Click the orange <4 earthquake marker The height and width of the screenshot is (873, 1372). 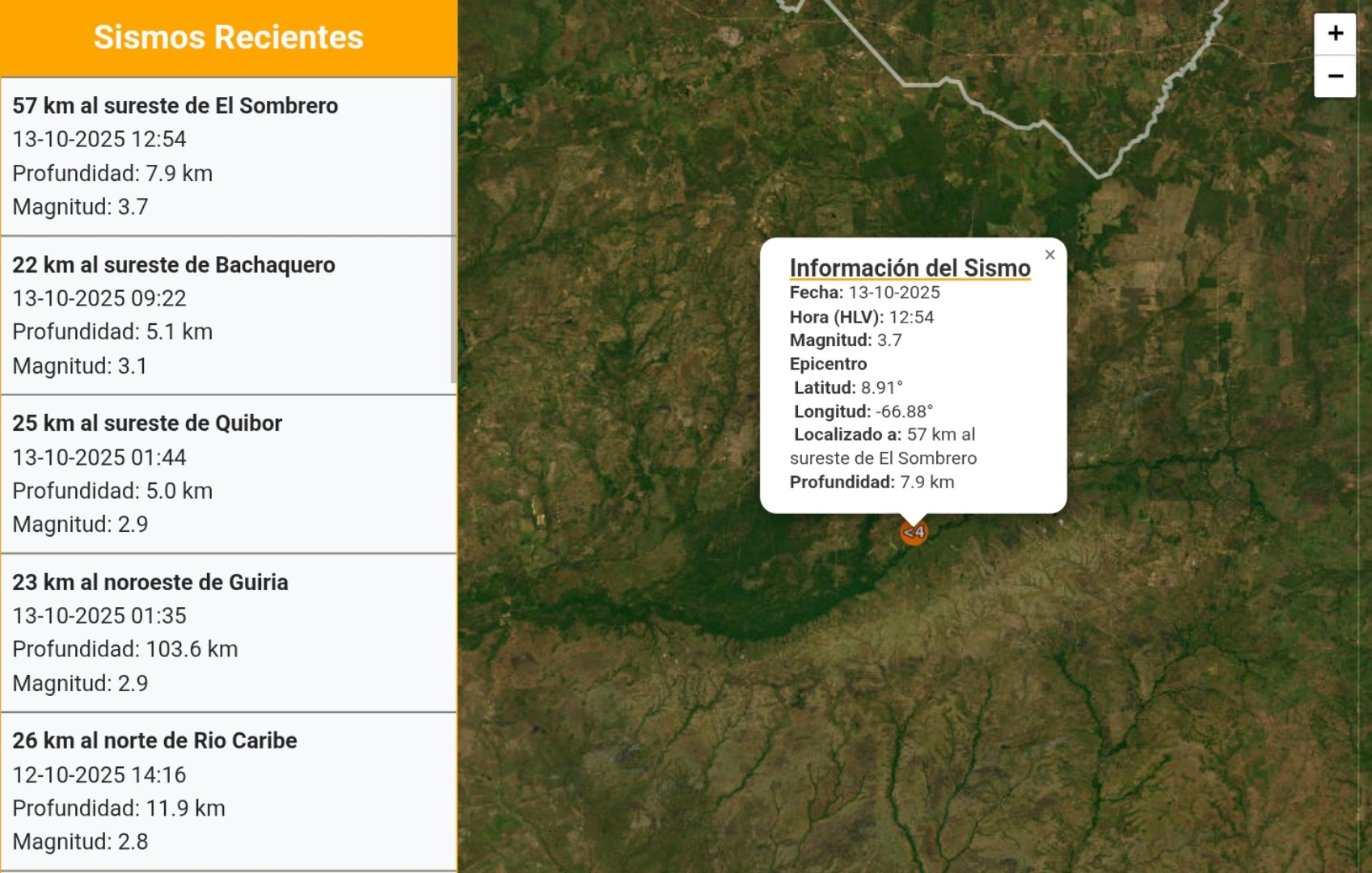pyautogui.click(x=914, y=532)
